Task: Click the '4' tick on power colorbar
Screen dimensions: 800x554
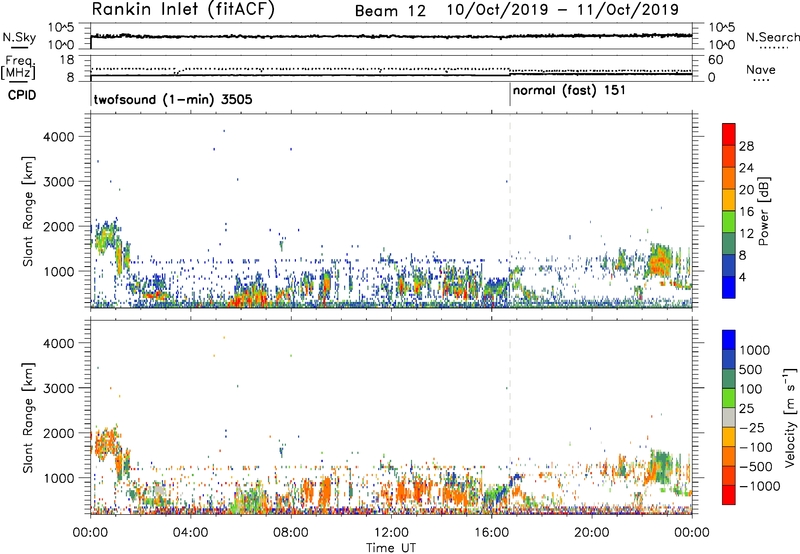Action: tap(742, 278)
